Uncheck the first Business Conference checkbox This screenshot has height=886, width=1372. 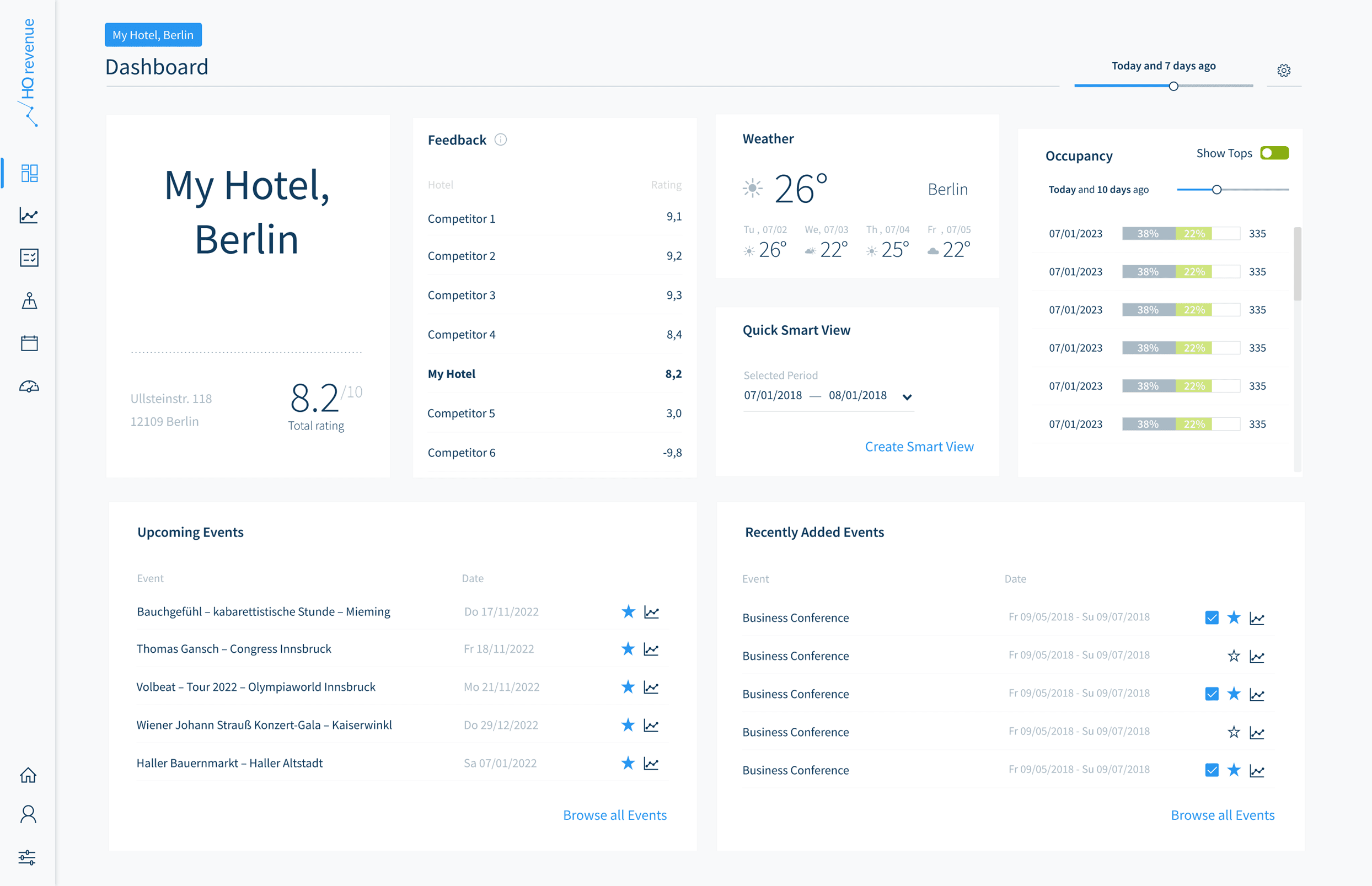point(1212,617)
